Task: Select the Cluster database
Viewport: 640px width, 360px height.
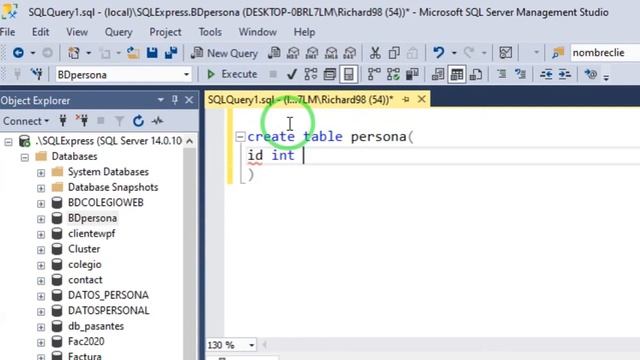Action: (84, 249)
